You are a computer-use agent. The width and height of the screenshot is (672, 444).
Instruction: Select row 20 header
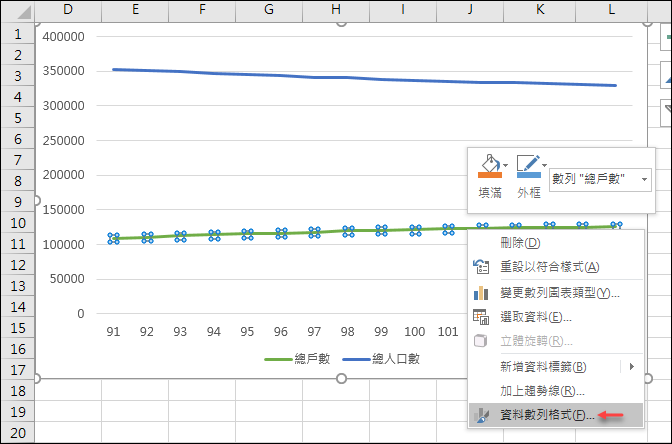point(18,433)
